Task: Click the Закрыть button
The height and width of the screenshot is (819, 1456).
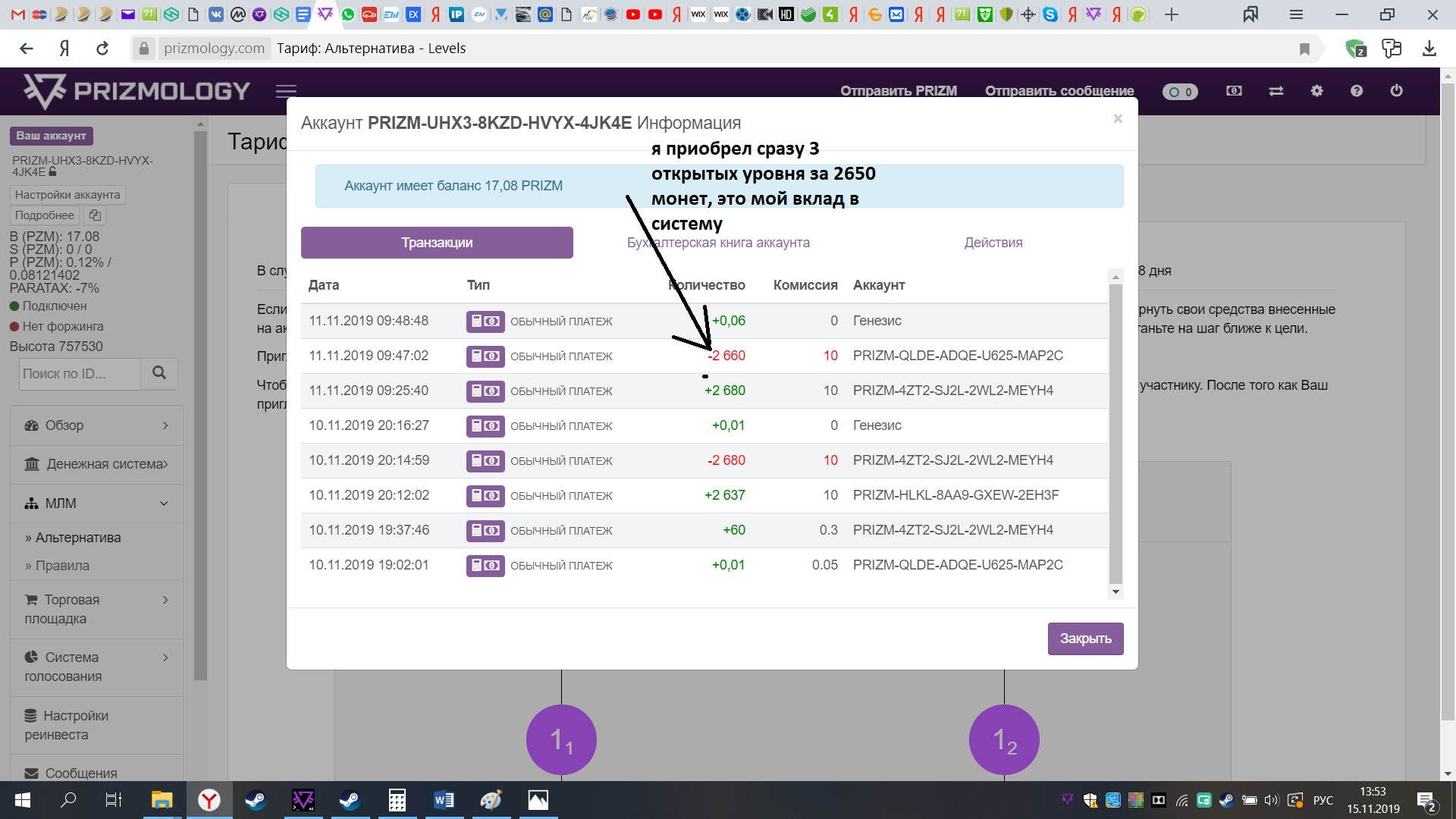Action: pyautogui.click(x=1085, y=639)
